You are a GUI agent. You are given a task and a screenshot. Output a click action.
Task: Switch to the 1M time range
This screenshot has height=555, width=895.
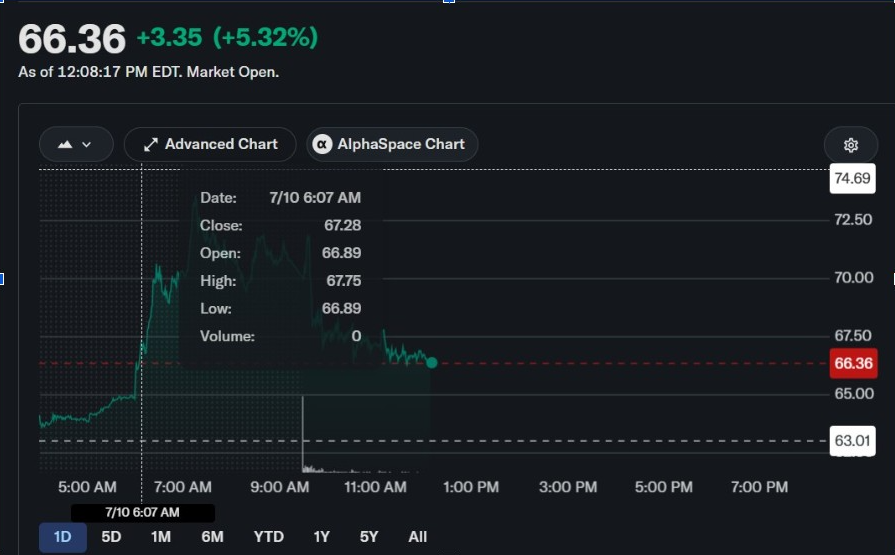pyautogui.click(x=161, y=537)
